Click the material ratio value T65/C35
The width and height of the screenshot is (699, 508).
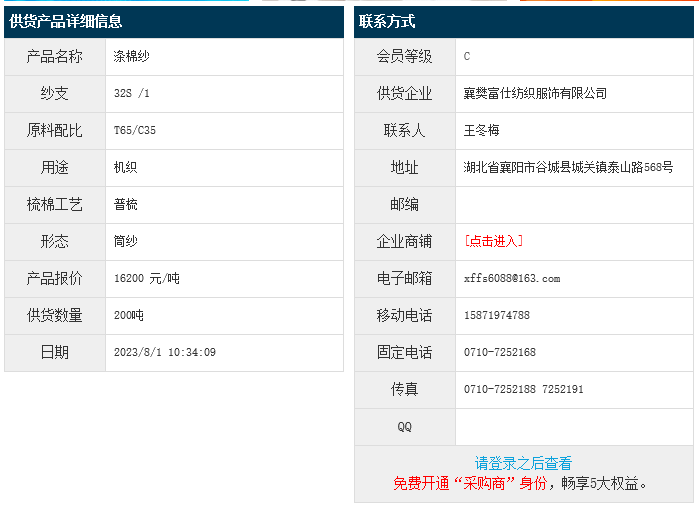click(135, 130)
